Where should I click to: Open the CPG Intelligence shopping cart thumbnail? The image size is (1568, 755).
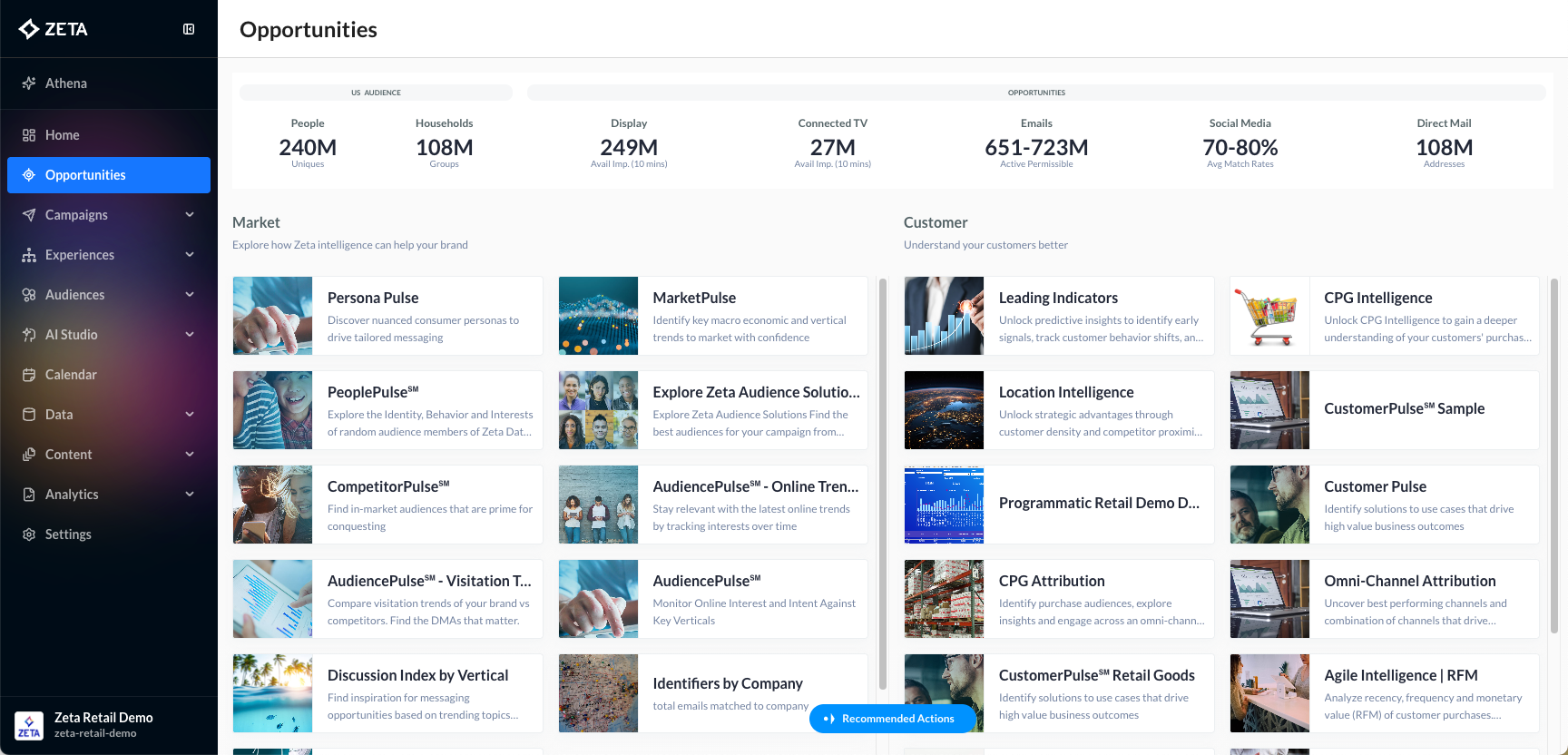point(1269,316)
